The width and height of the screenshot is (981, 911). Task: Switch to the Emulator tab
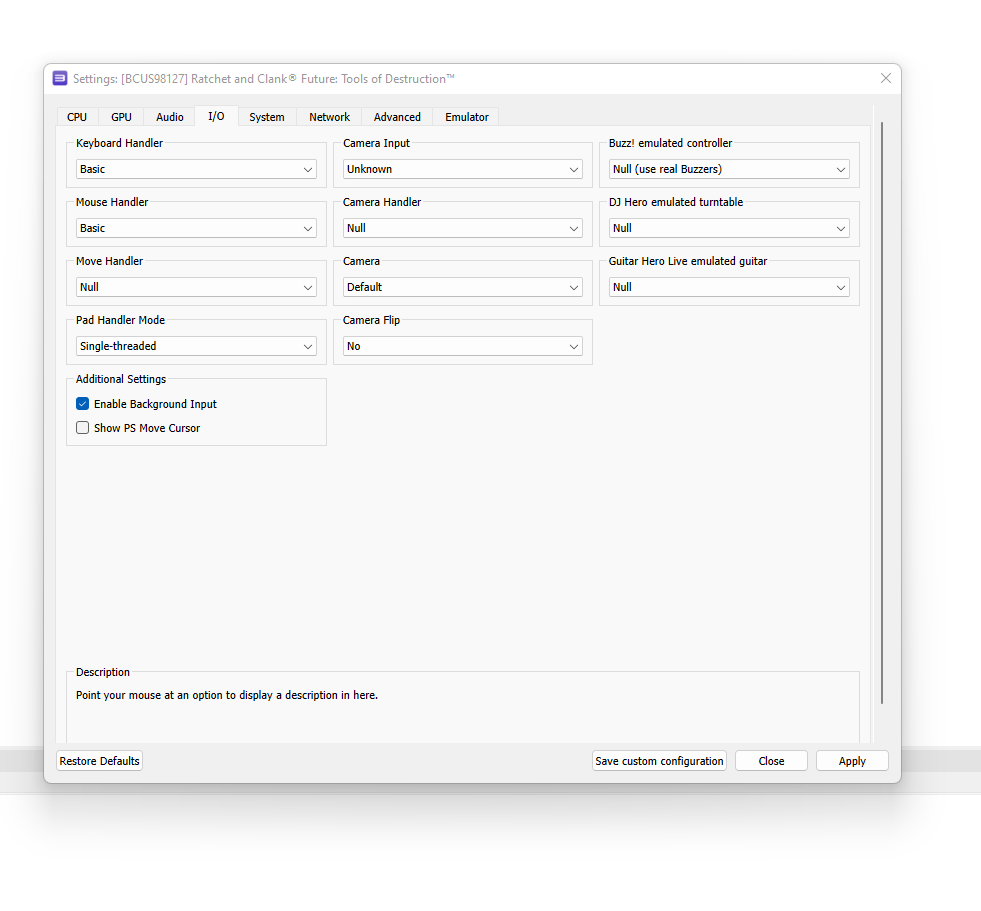[466, 116]
